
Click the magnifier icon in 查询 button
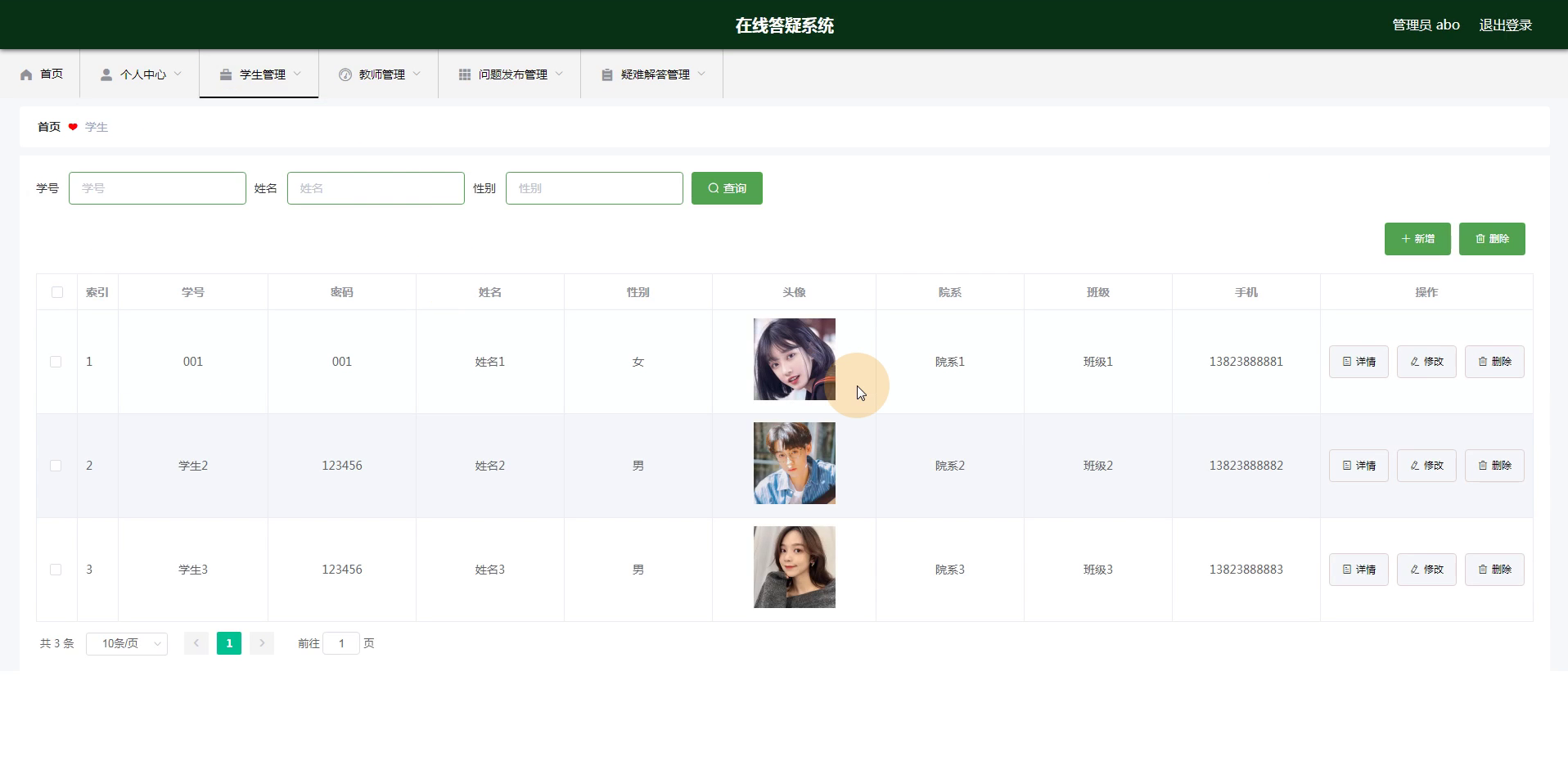(x=714, y=188)
